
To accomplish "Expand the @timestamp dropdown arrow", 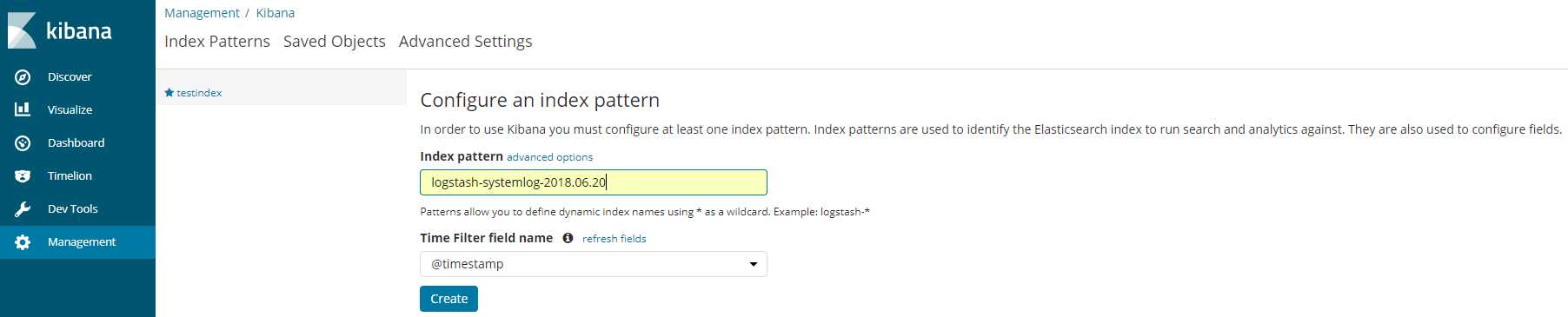I will coord(754,264).
